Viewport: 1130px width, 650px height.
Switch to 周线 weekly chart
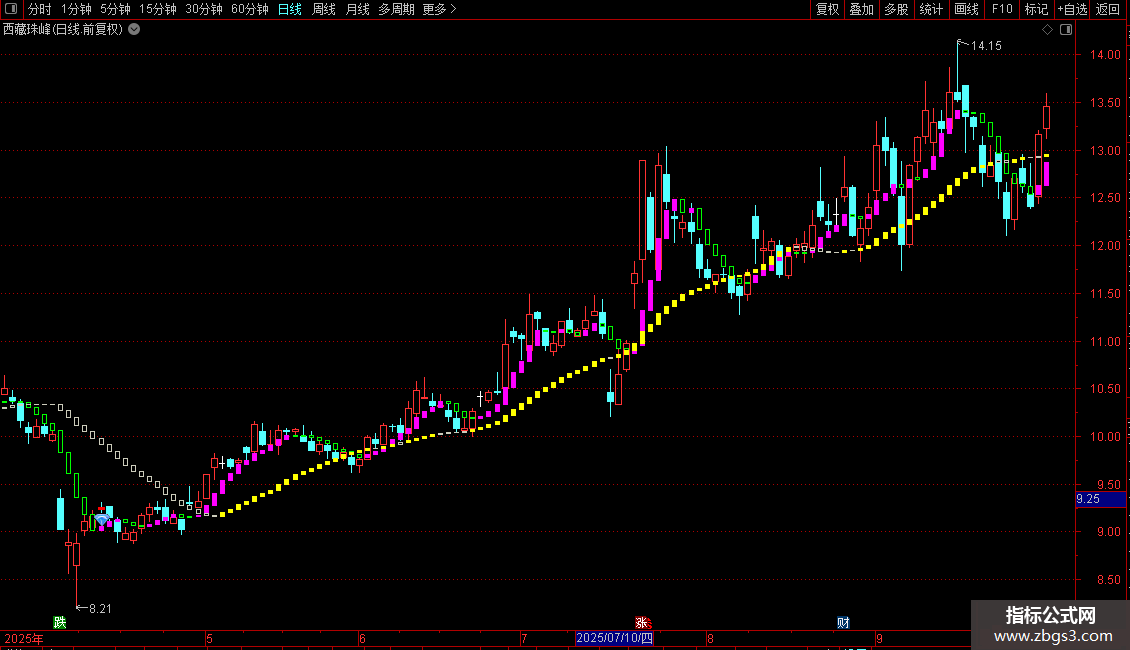point(324,9)
